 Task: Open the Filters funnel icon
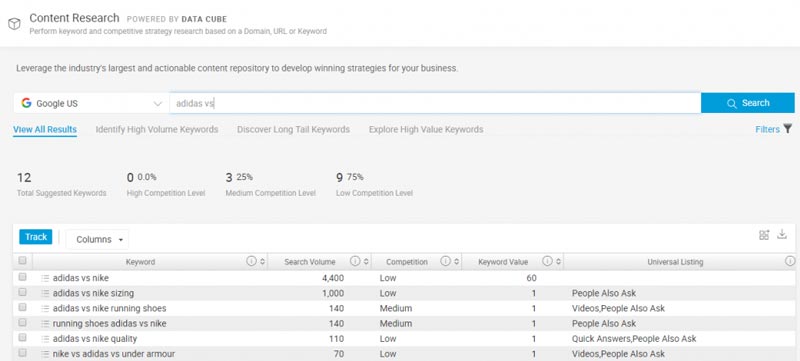[x=787, y=129]
